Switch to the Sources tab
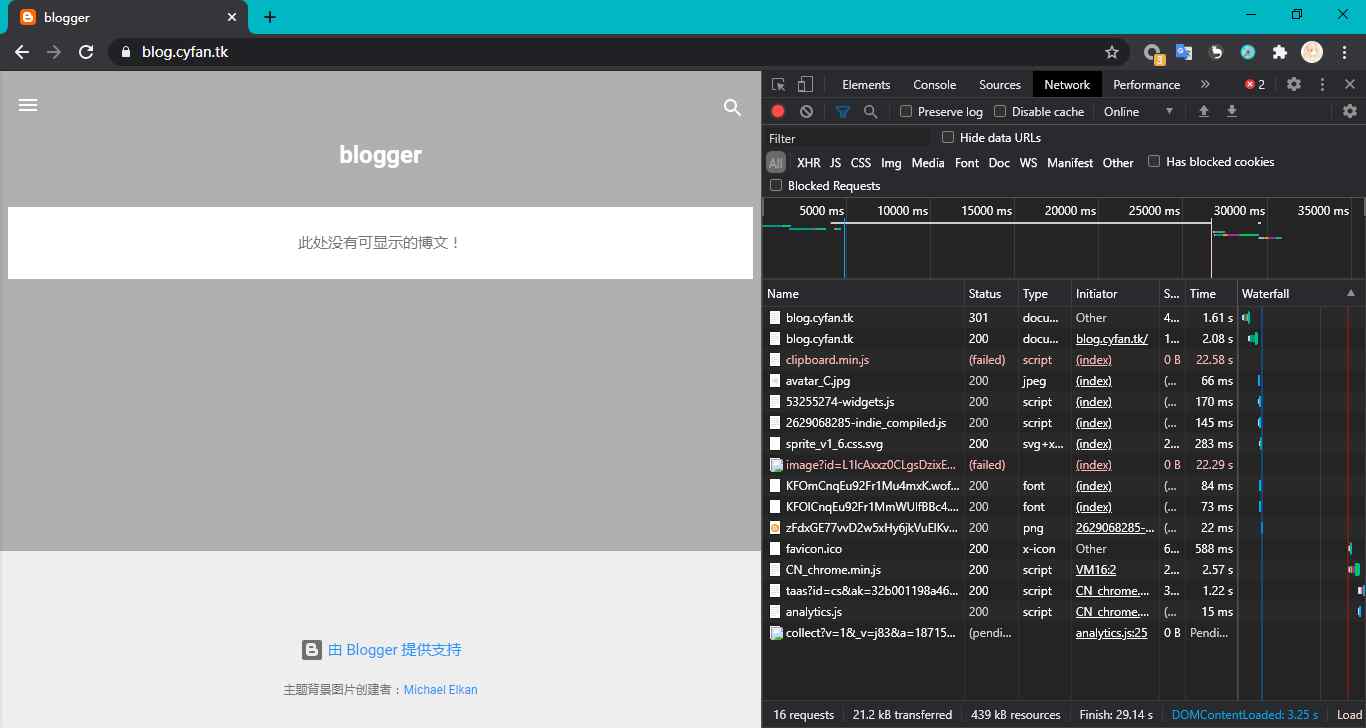This screenshot has height=728, width=1366. click(1000, 85)
